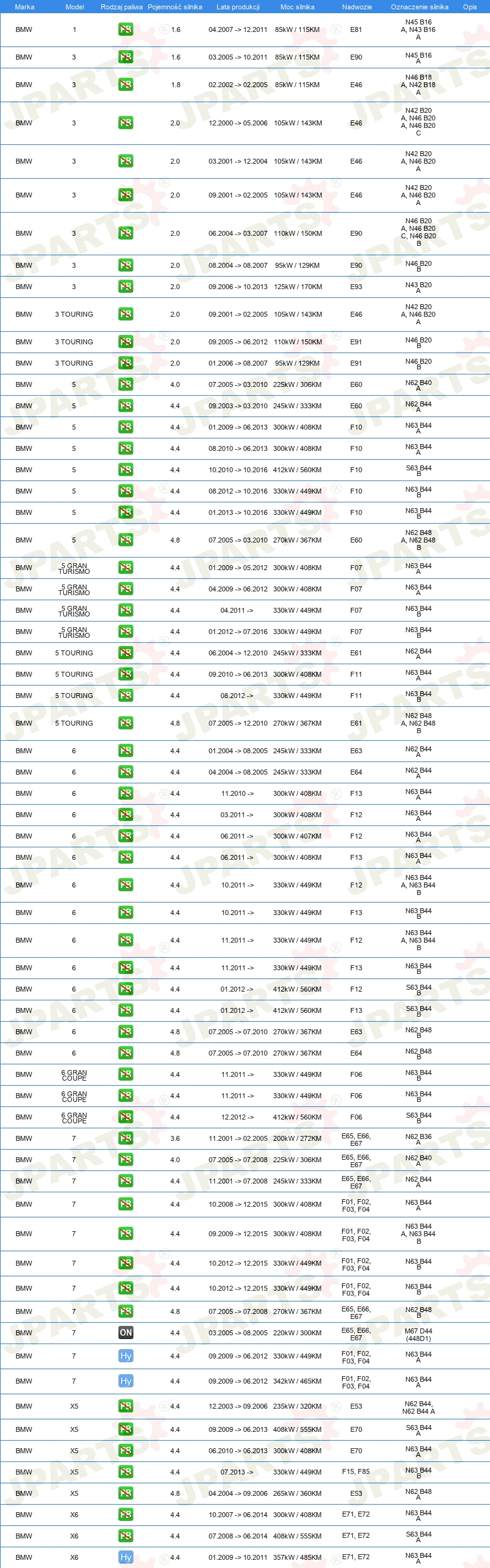Click the Moc silnika column header

[x=298, y=7]
